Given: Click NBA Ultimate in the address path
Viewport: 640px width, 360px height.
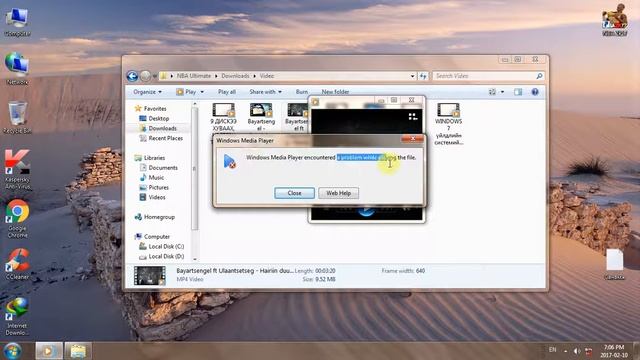Looking at the screenshot, I should click(x=194, y=76).
